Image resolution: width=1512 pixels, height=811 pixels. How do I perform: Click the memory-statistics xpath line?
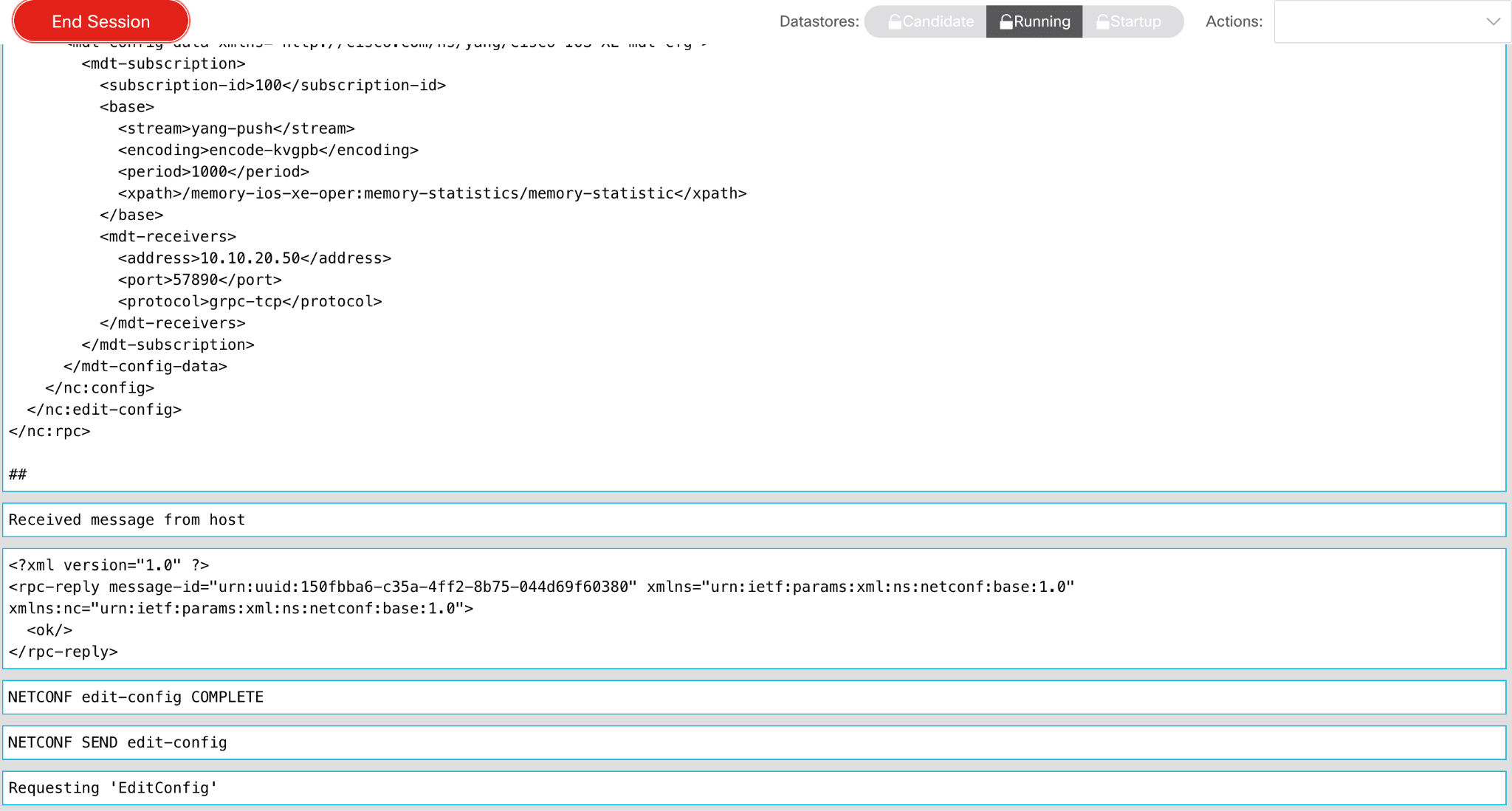point(432,193)
